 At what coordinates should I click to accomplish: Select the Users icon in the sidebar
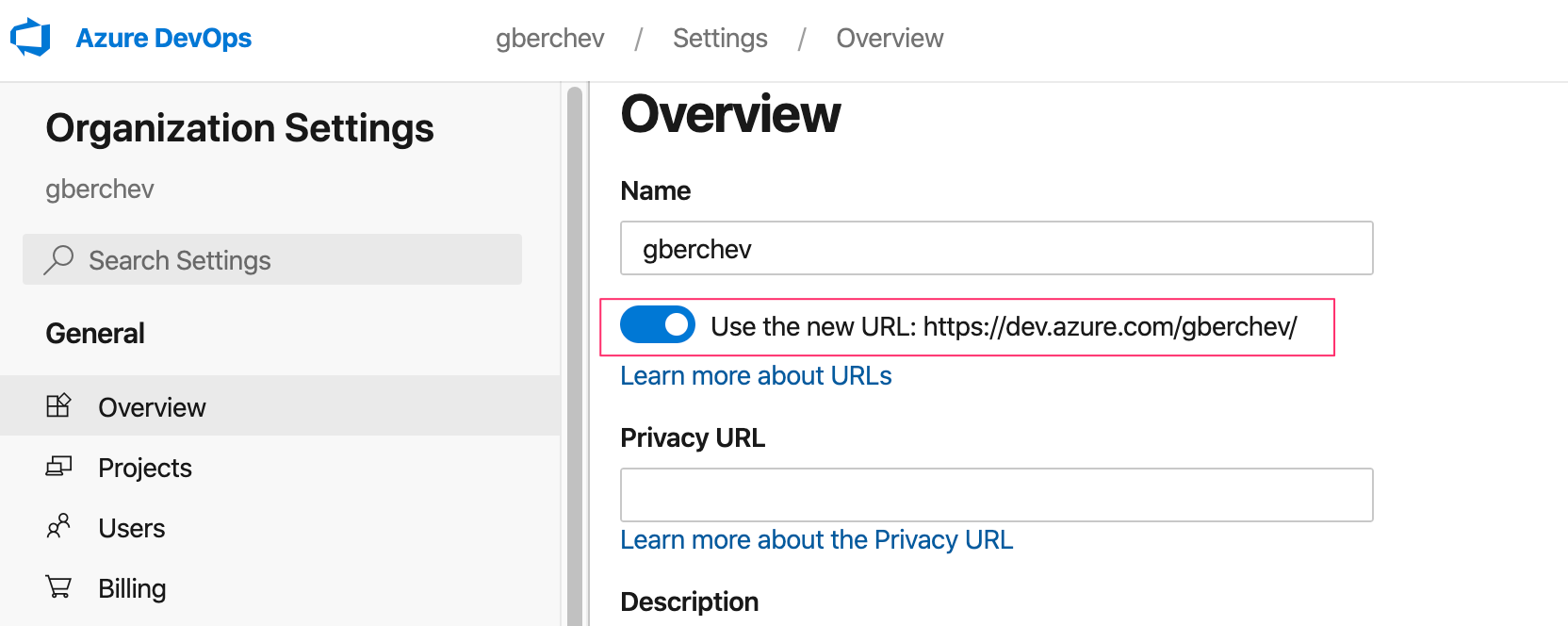pos(58,527)
